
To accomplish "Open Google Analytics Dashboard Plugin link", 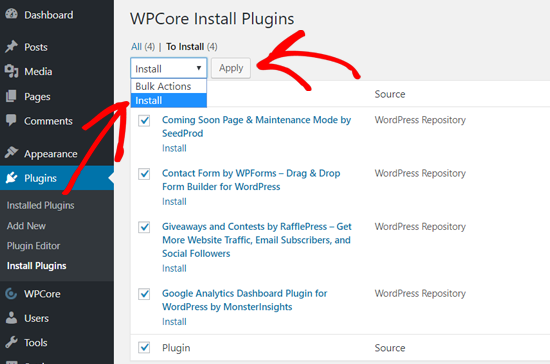I will [x=244, y=300].
